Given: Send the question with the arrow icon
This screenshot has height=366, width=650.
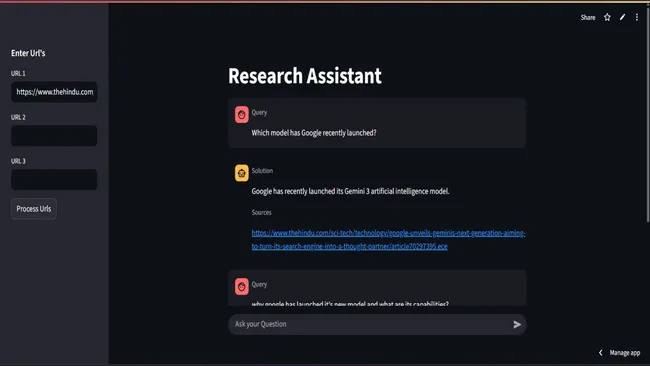Looking at the screenshot, I should (x=517, y=325).
